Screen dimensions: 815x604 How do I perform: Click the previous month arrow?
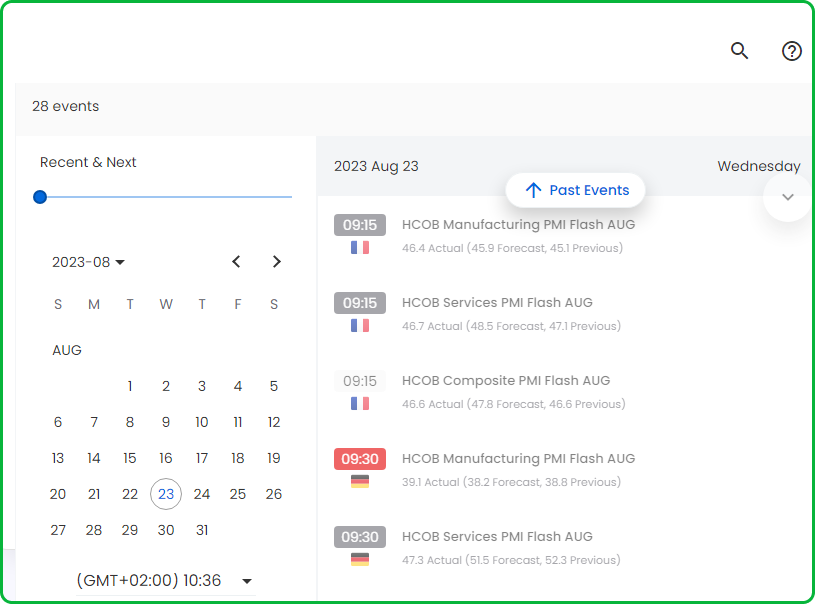[236, 261]
